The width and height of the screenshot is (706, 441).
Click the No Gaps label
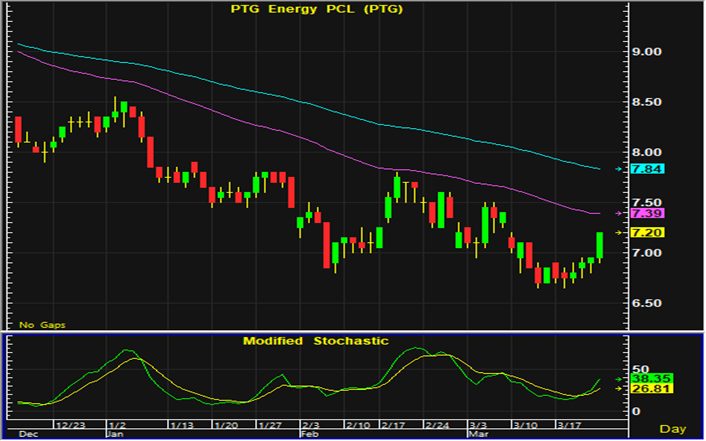42,325
